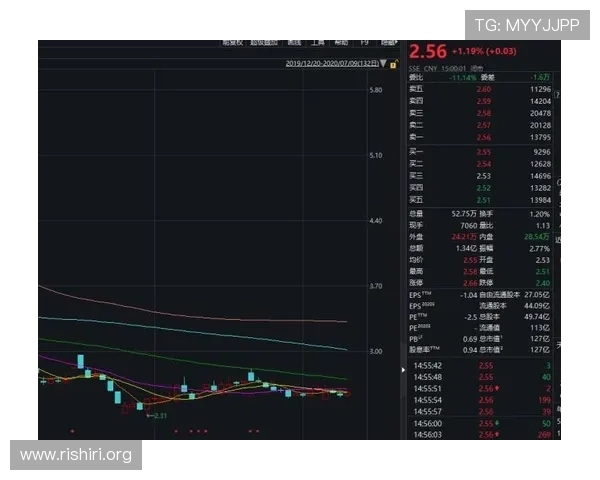Click the 跌停 price 2.40
The height and width of the screenshot is (480, 600).
(543, 283)
